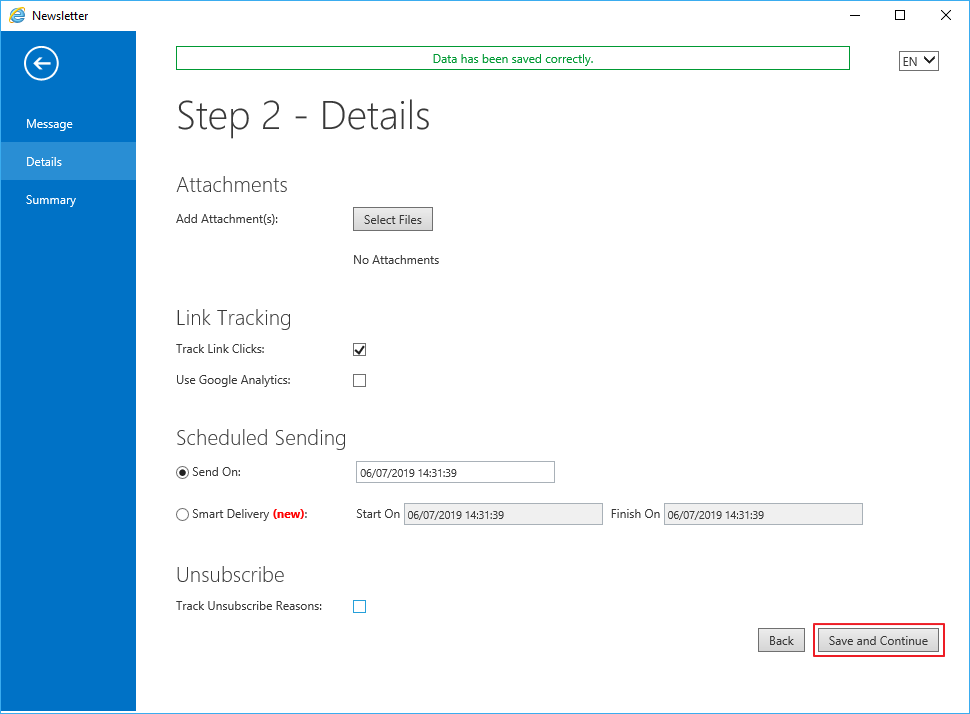Click the 'No Attachments' text
The height and width of the screenshot is (714, 970).
[x=396, y=260]
